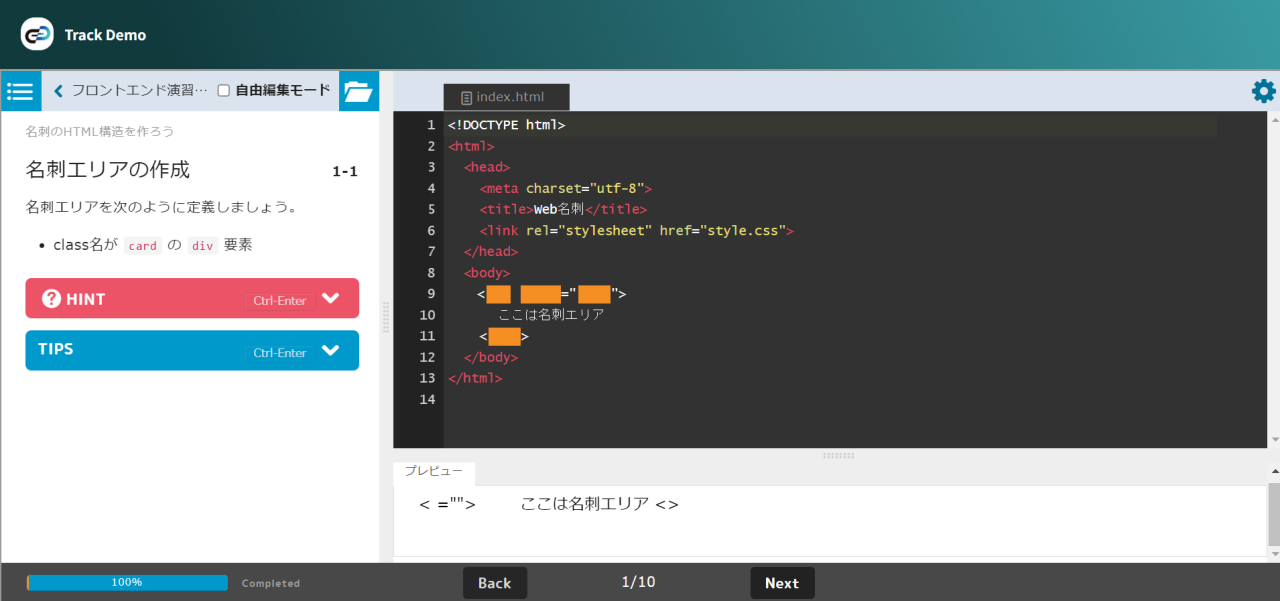
Task: Switch to the プレビュー tab
Action: [x=433, y=471]
